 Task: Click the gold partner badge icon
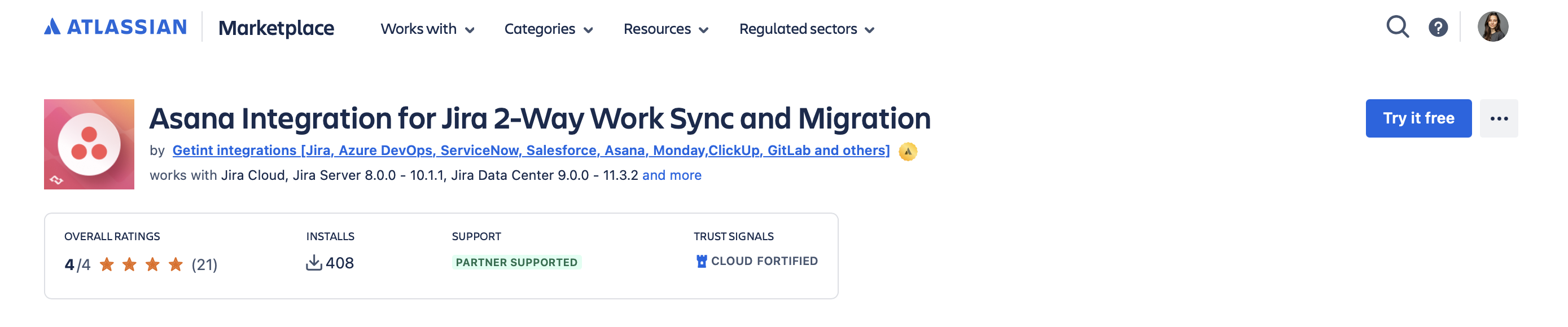tap(908, 151)
